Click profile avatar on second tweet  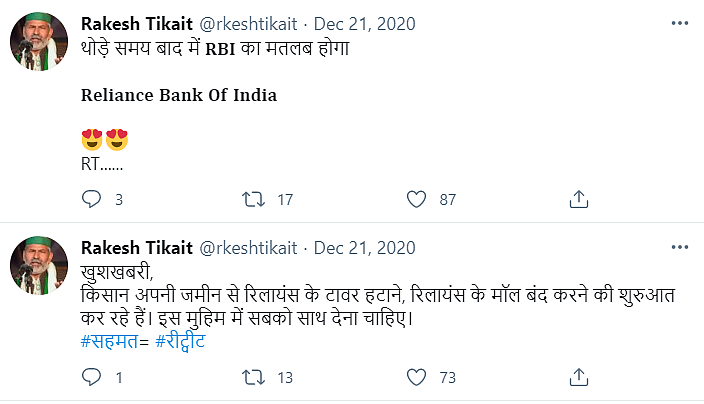pyautogui.click(x=39, y=270)
